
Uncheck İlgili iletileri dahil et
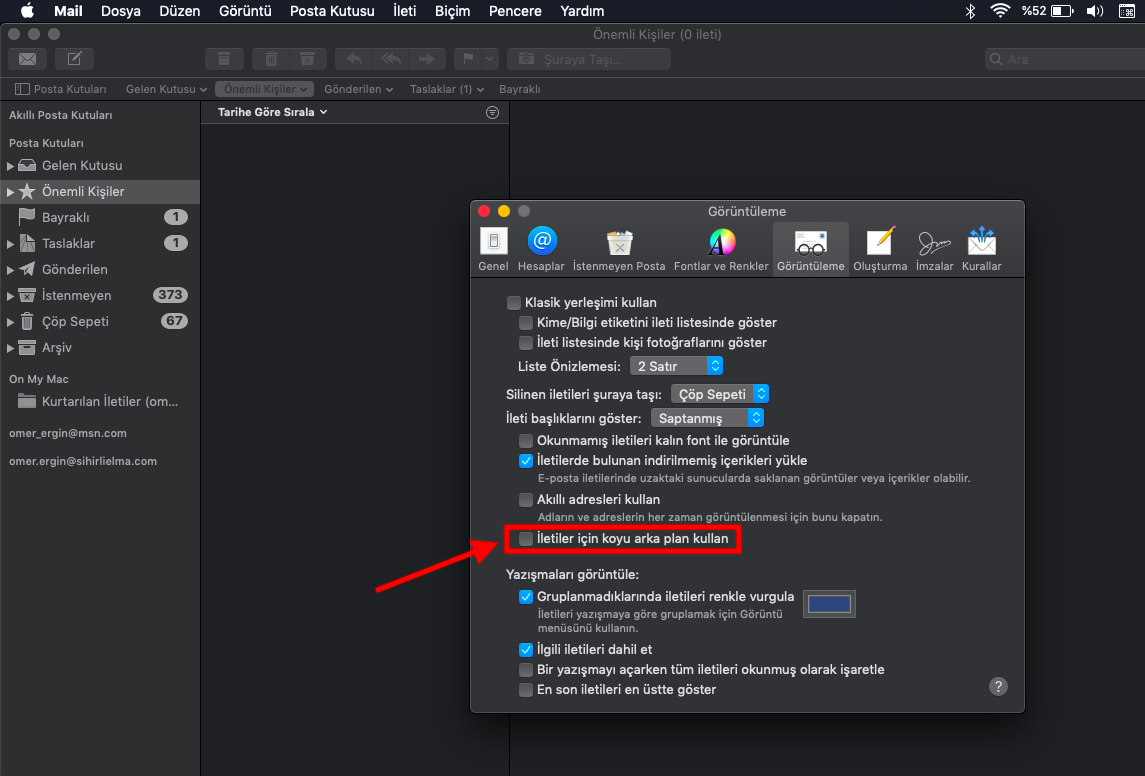click(526, 649)
